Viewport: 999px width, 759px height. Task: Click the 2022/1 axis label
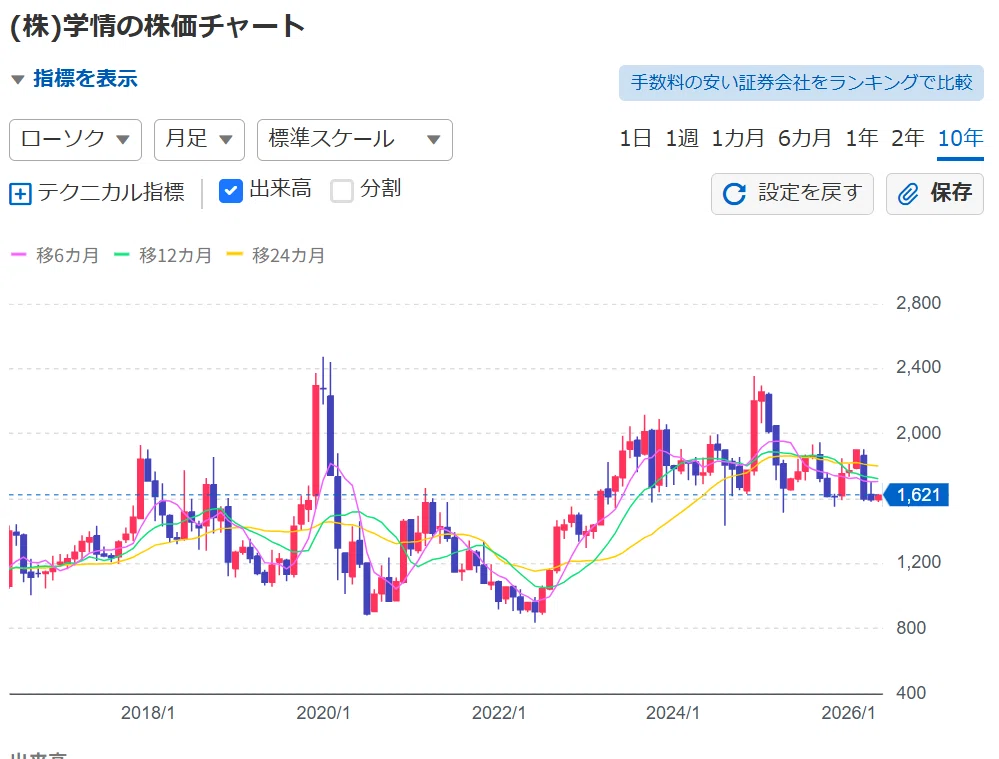(x=498, y=712)
